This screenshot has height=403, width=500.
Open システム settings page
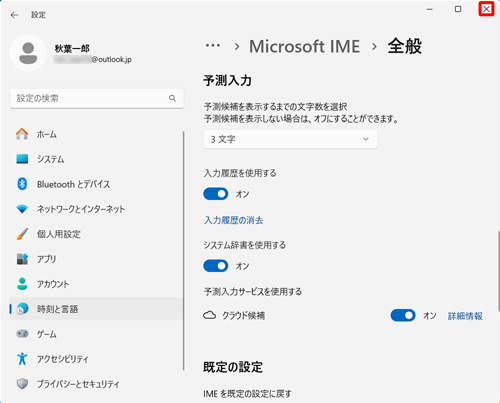tap(97, 159)
